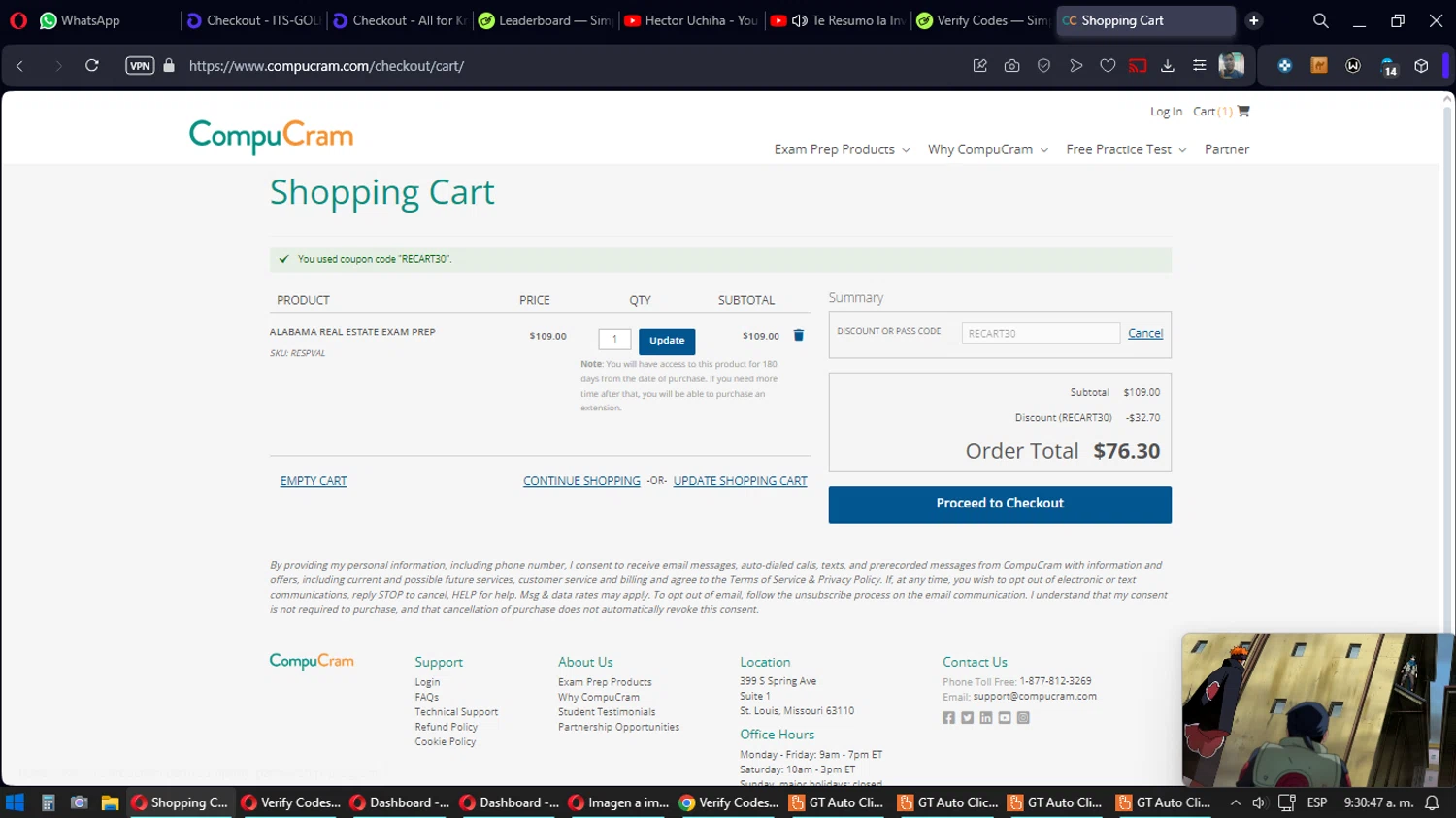Screen dimensions: 1456x818
Task: Switch to the Leaderboard tab
Action: click(545, 20)
